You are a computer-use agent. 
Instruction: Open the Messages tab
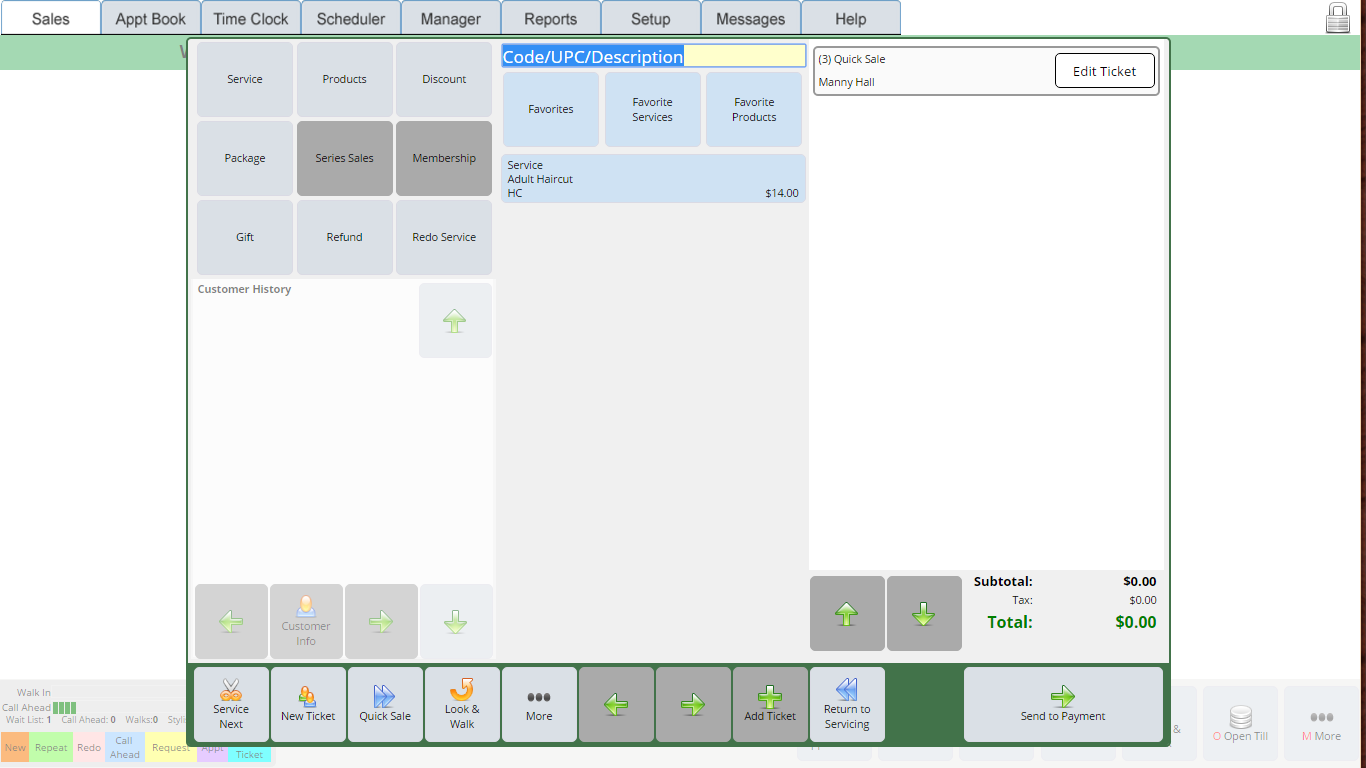[x=751, y=18]
